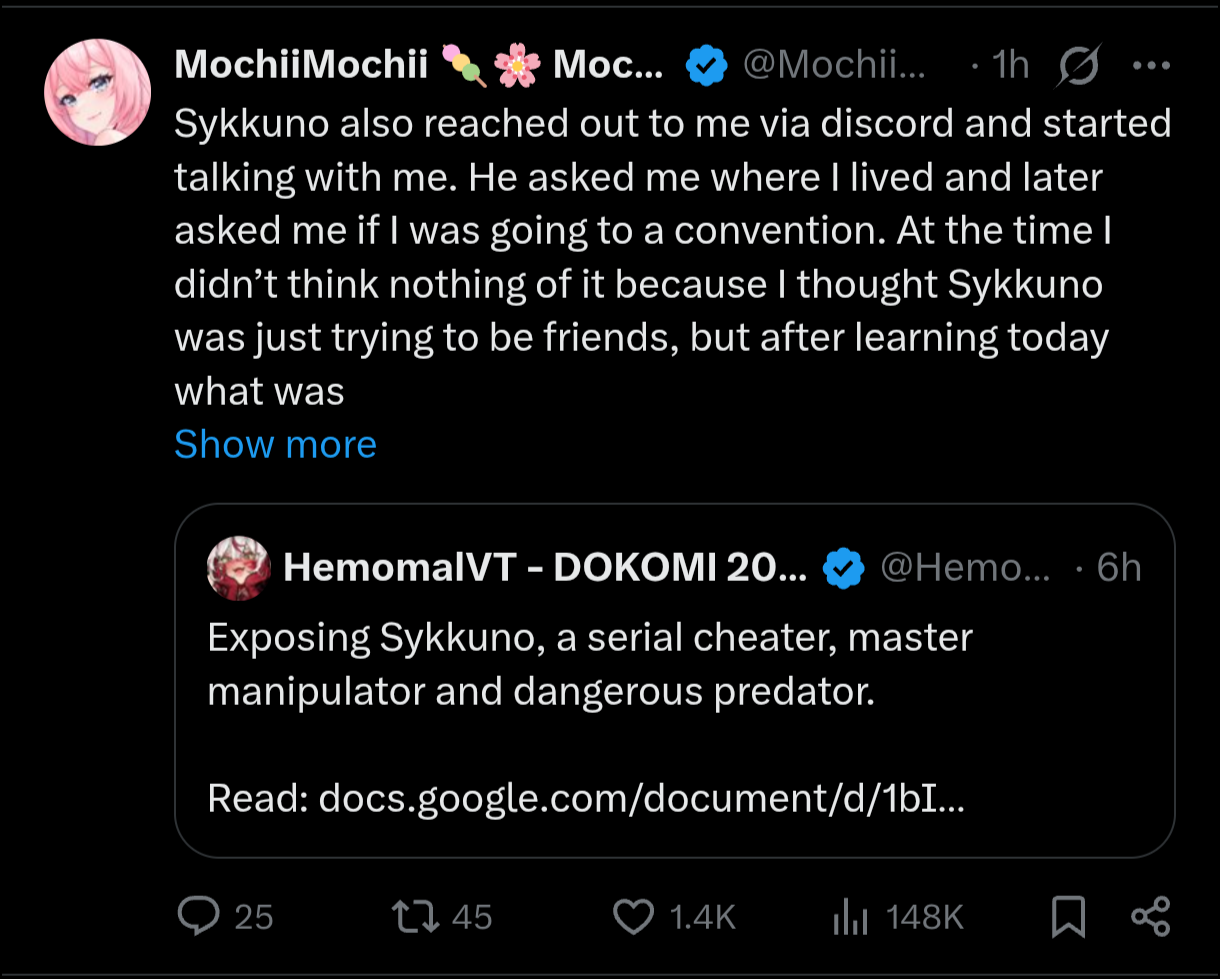Open HemomalVT's small avatar

coord(238,568)
